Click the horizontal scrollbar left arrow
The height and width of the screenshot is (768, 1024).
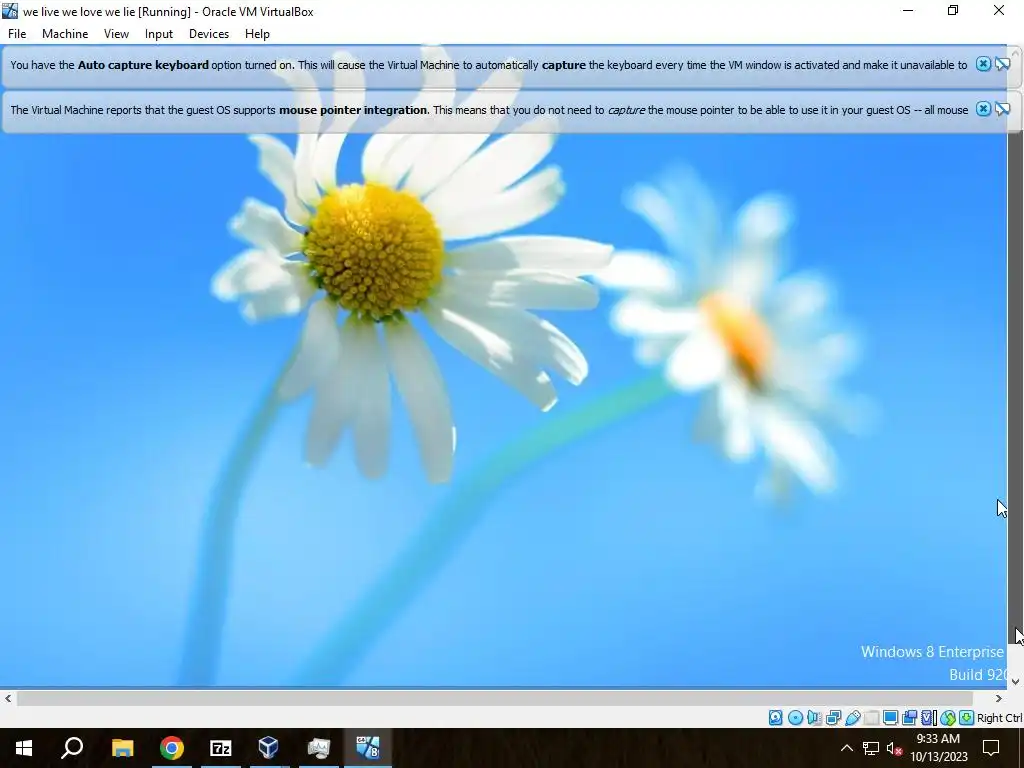[x=8, y=698]
